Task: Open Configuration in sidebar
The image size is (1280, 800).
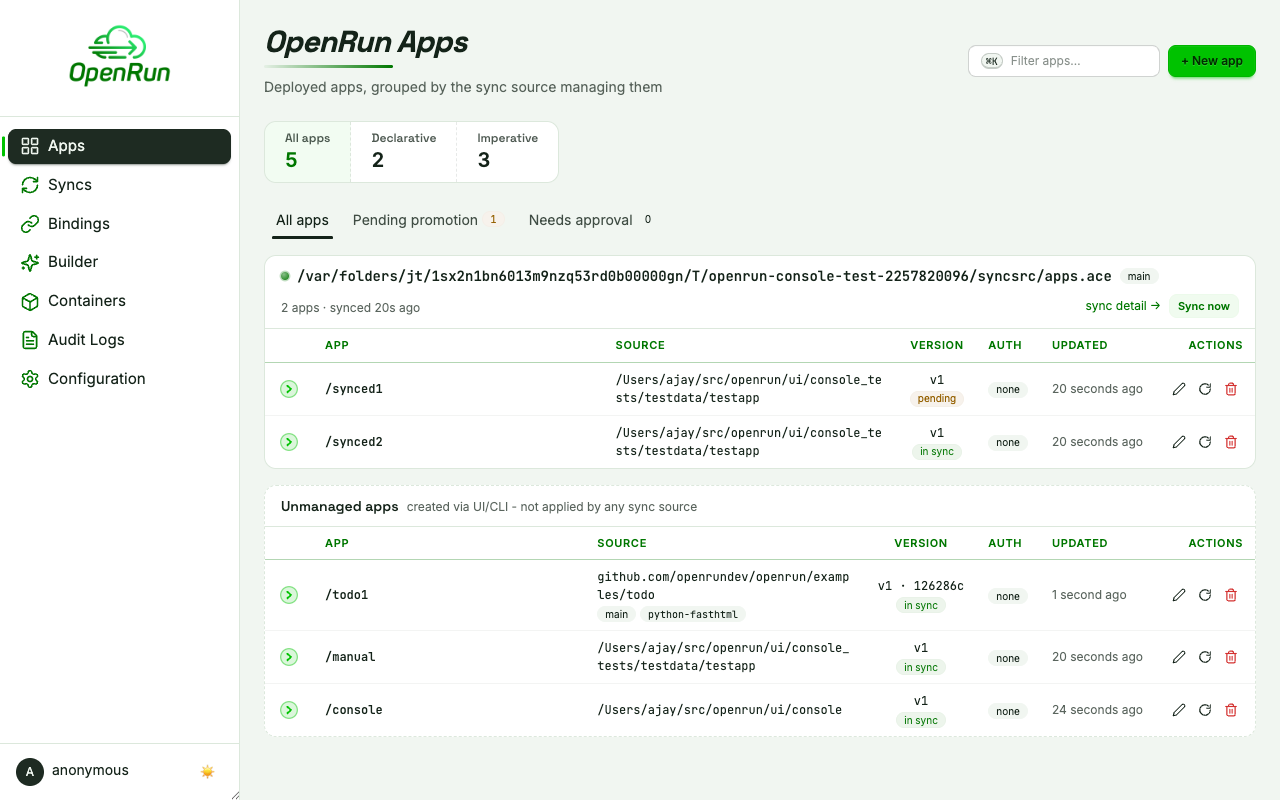Action: pyautogui.click(x=119, y=379)
